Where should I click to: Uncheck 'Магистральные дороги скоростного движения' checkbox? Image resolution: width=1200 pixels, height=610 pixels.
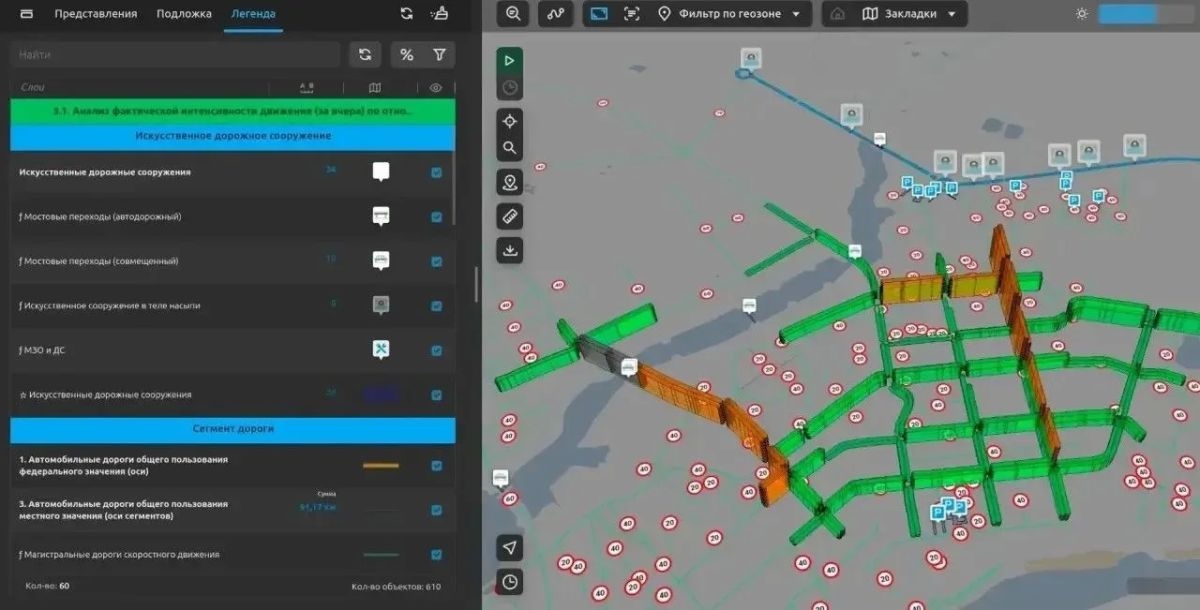[436, 555]
